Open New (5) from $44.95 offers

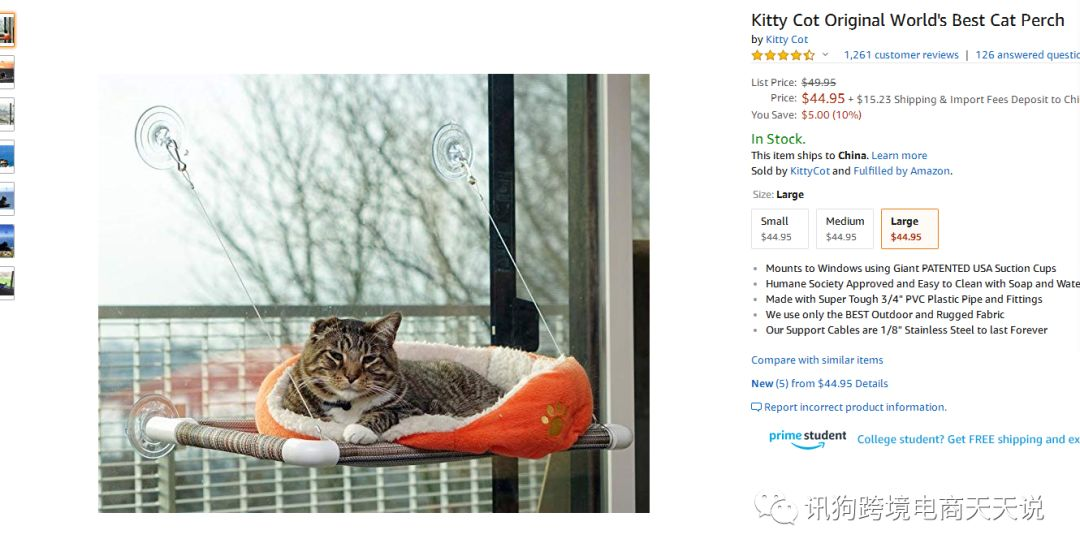tap(819, 384)
